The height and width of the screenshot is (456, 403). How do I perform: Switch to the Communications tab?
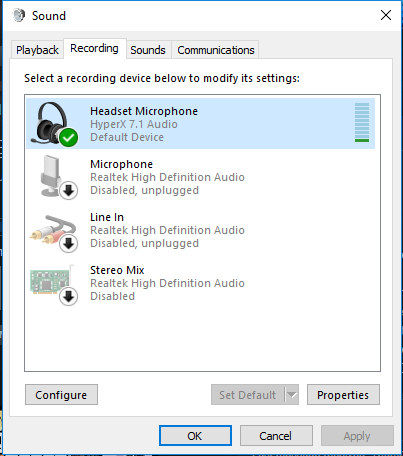click(215, 50)
